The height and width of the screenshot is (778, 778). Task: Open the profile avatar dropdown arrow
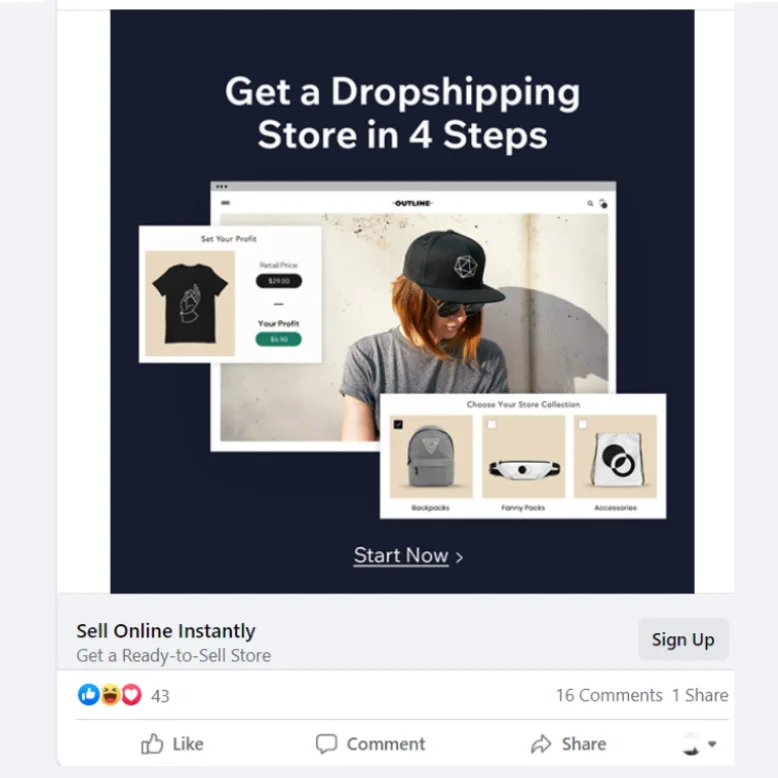[712, 744]
